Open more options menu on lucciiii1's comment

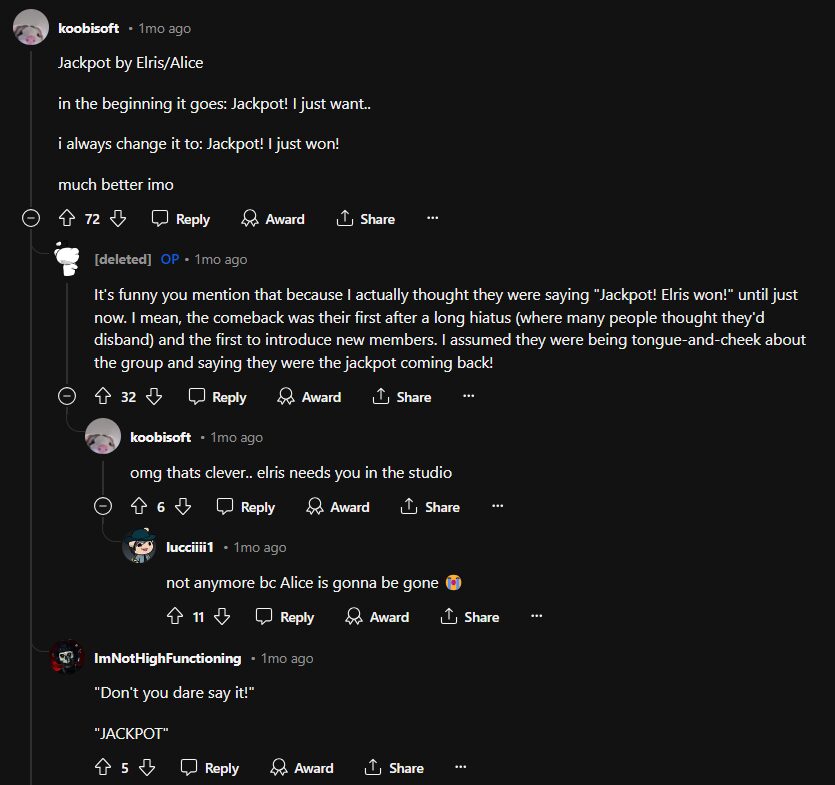536,616
